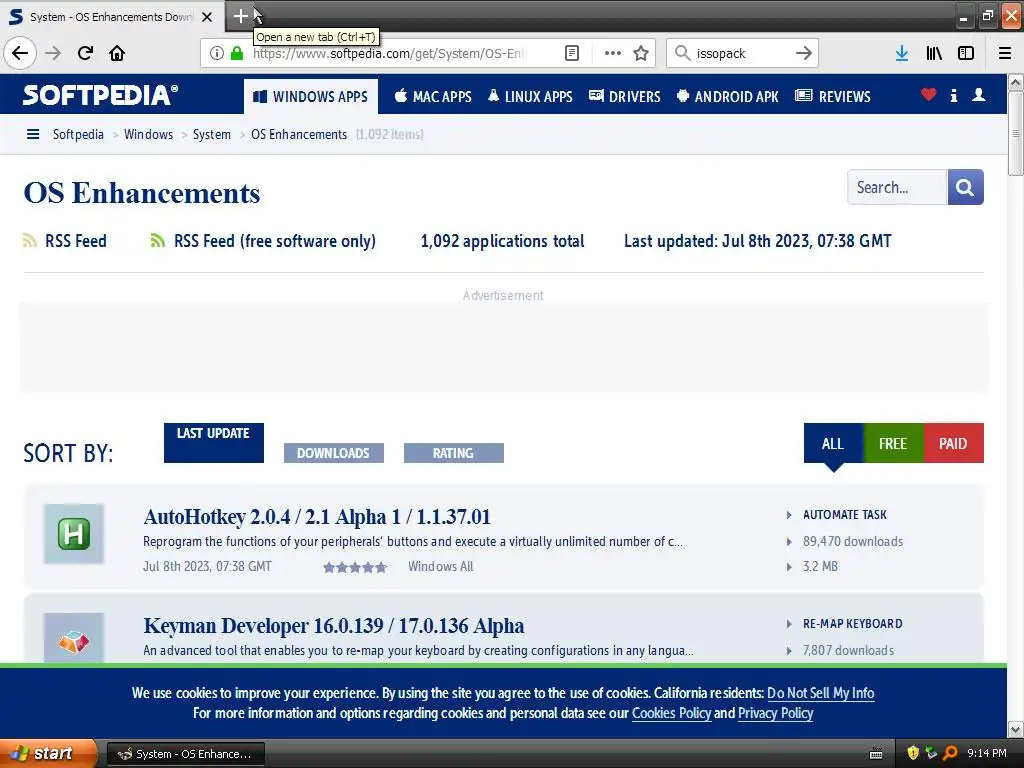Open the Firefox hamburger menu

click(1005, 53)
